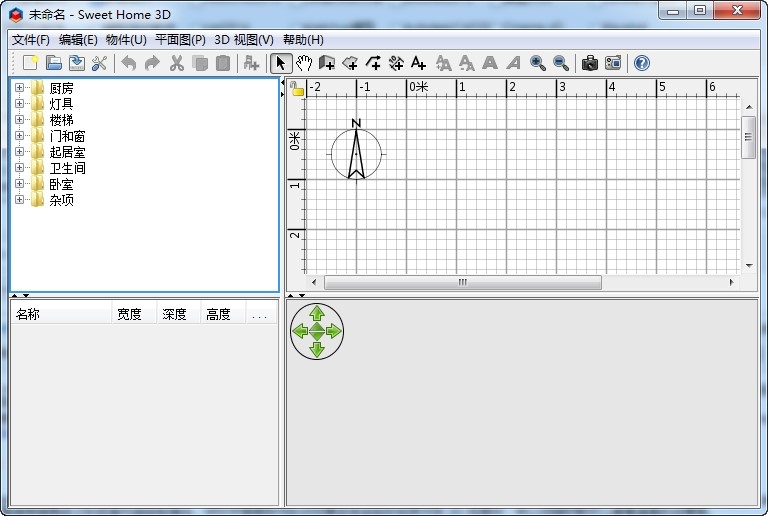Click the Help question mark icon
Image resolution: width=768 pixels, height=516 pixels.
641,63
